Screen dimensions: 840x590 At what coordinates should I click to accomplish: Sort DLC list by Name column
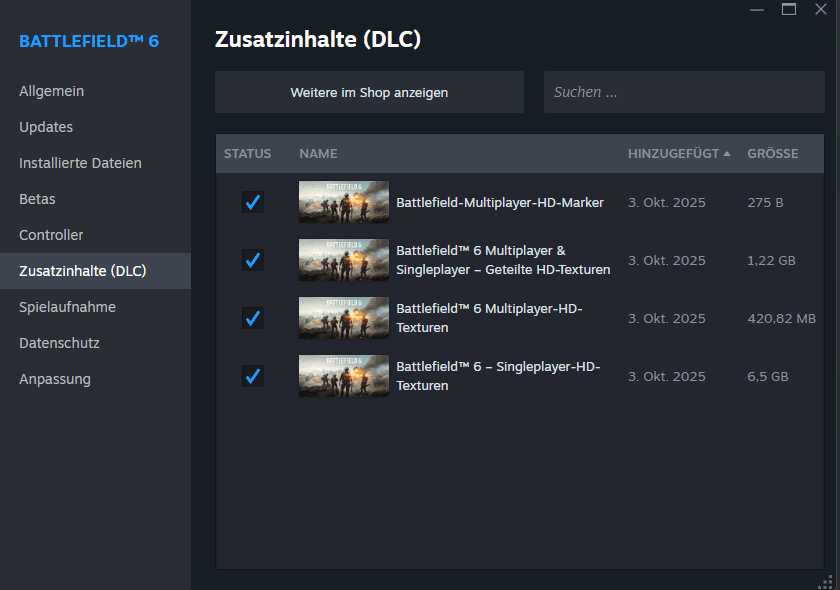pos(318,154)
